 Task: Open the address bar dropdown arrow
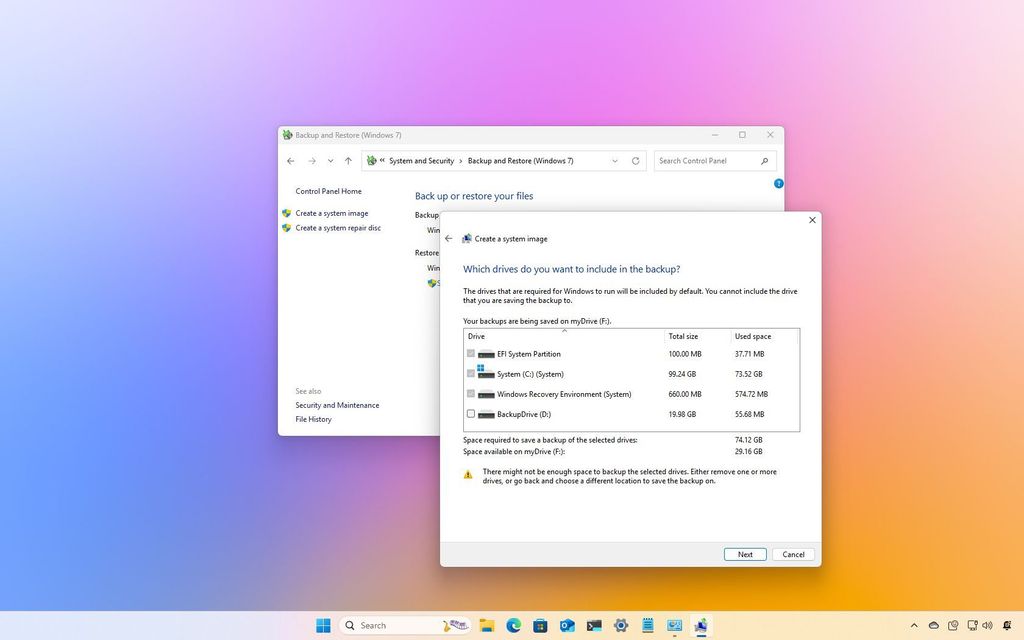[615, 161]
